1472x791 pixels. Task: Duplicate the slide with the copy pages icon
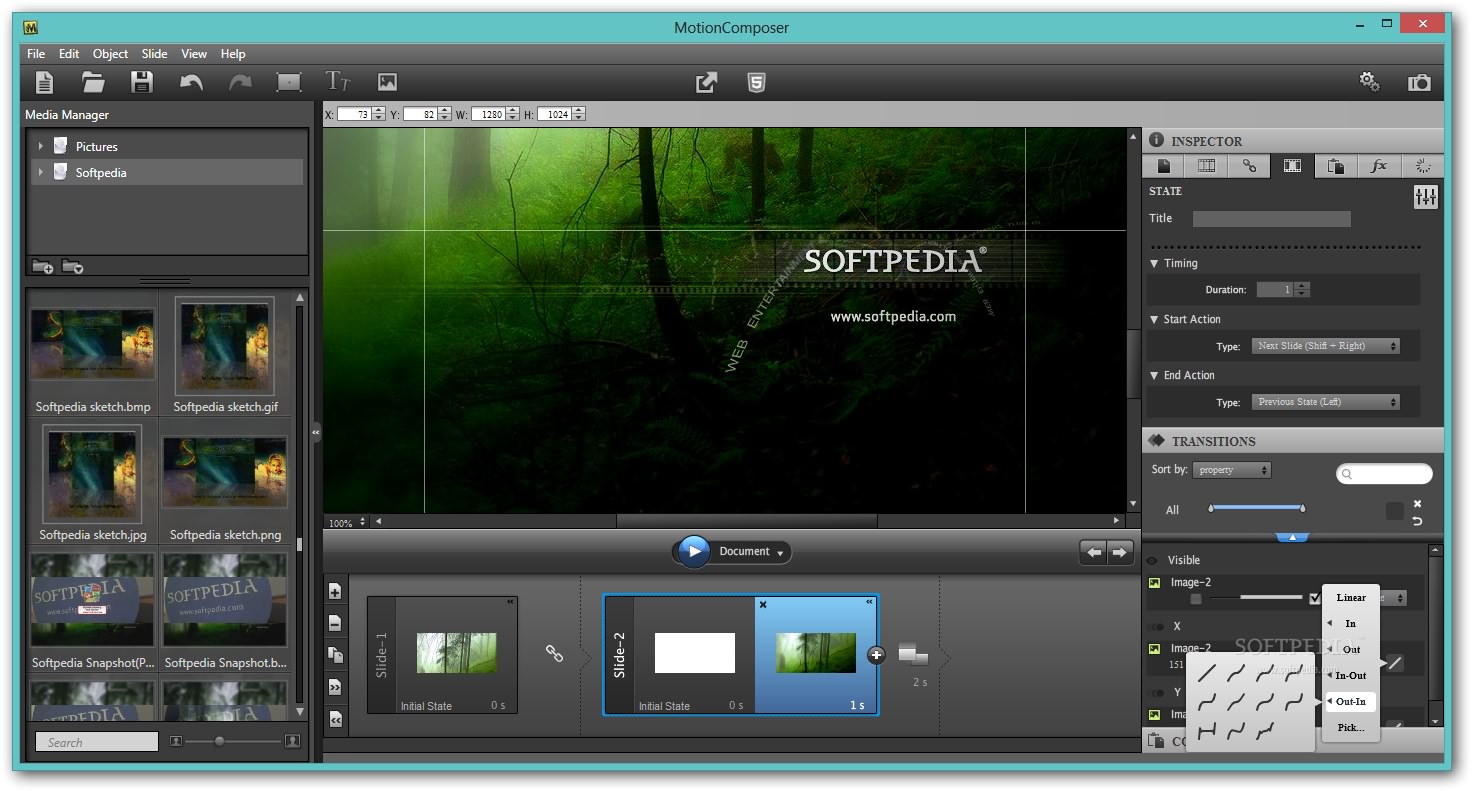click(335, 655)
